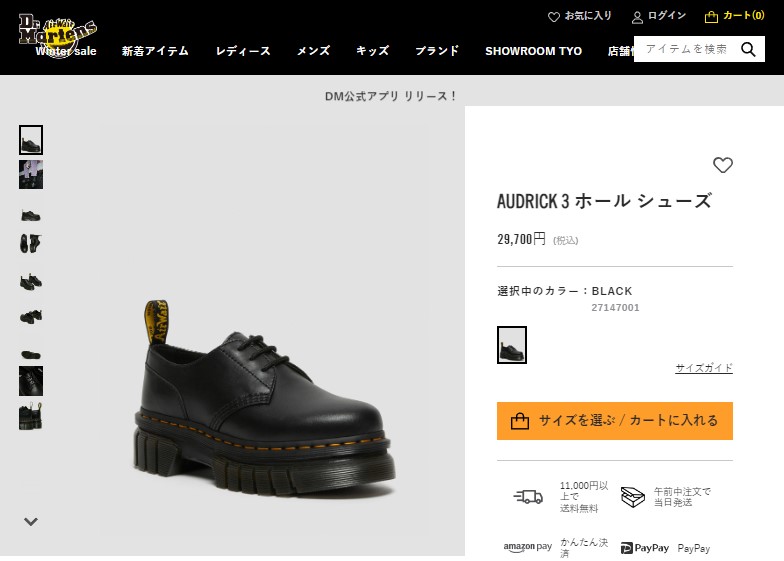Click the delivery truck shipping icon
The height and width of the screenshot is (561, 784).
(528, 496)
